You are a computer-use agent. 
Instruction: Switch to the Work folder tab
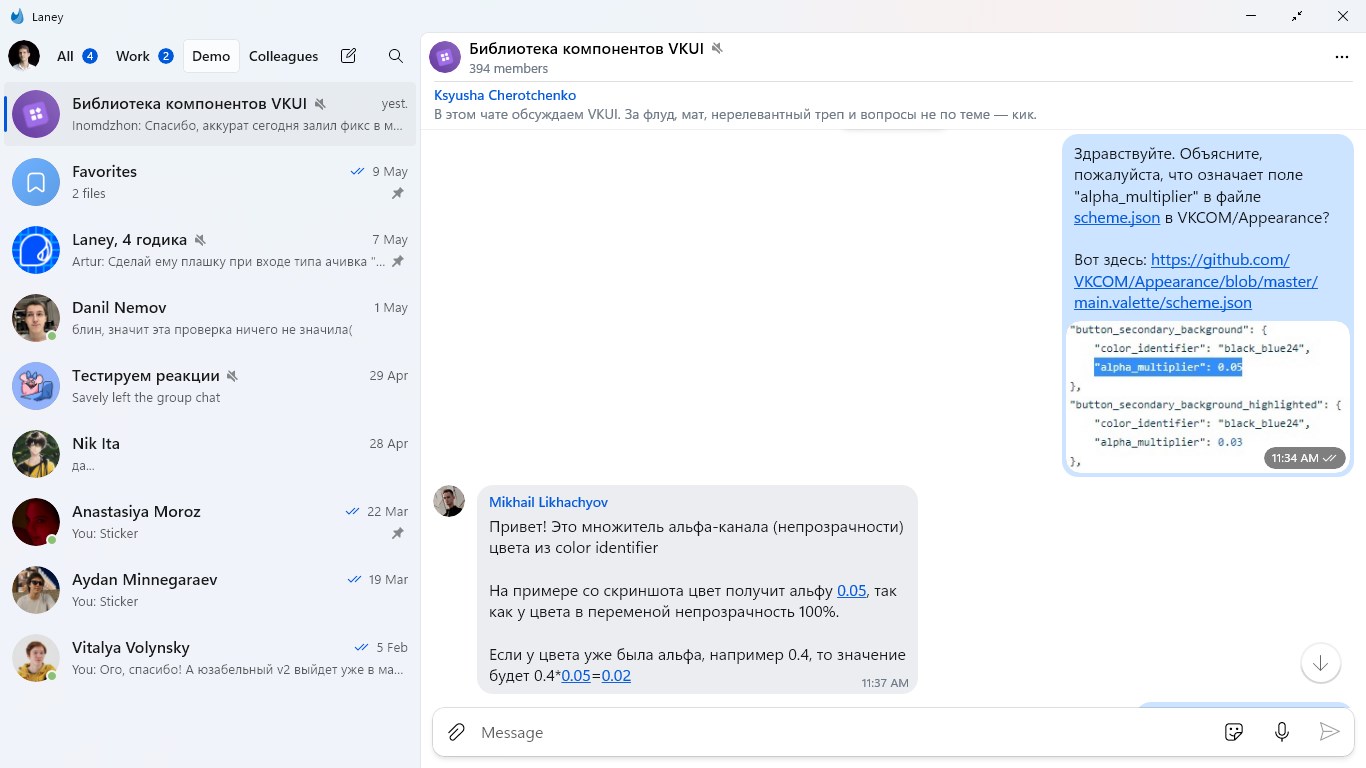coord(144,56)
